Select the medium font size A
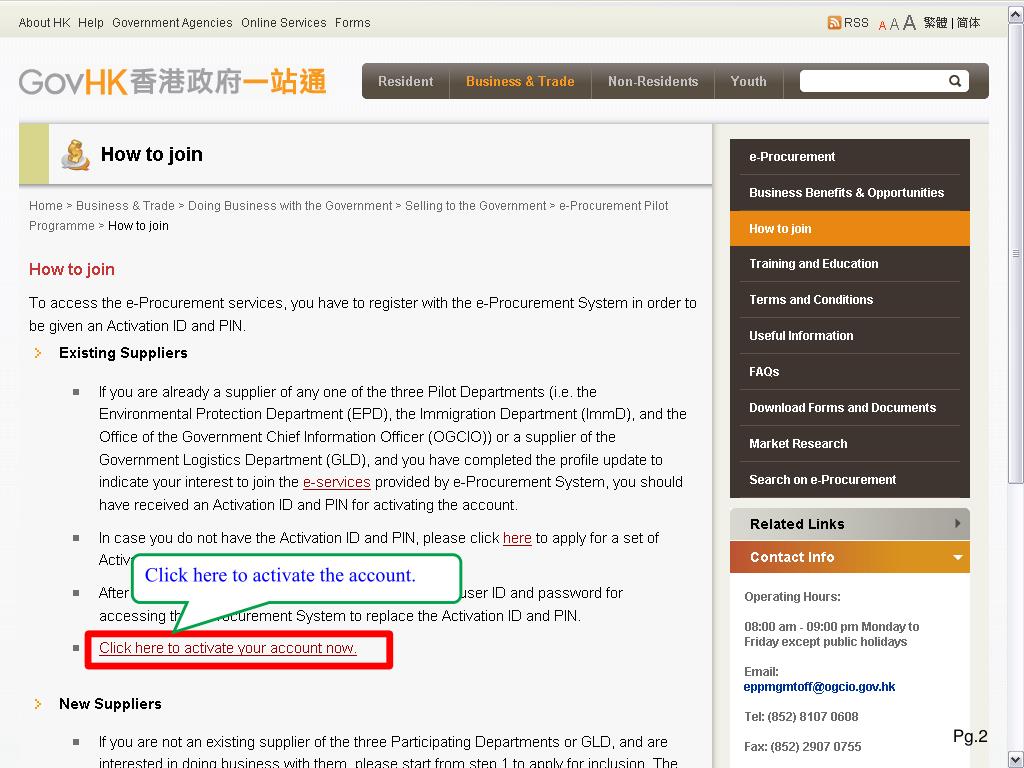The width and height of the screenshot is (1024, 768). tap(894, 24)
